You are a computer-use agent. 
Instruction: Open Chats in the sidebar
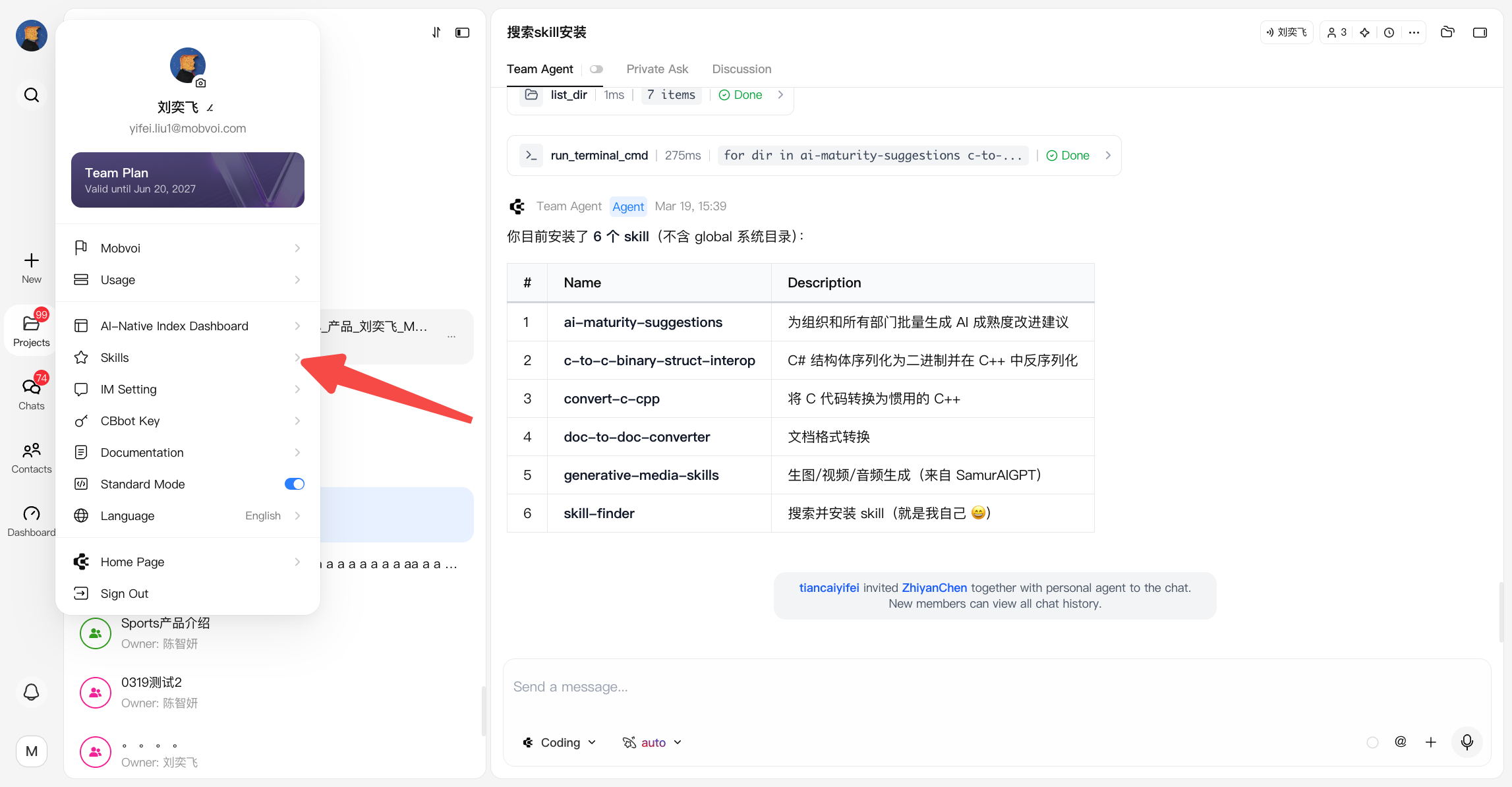(x=31, y=393)
